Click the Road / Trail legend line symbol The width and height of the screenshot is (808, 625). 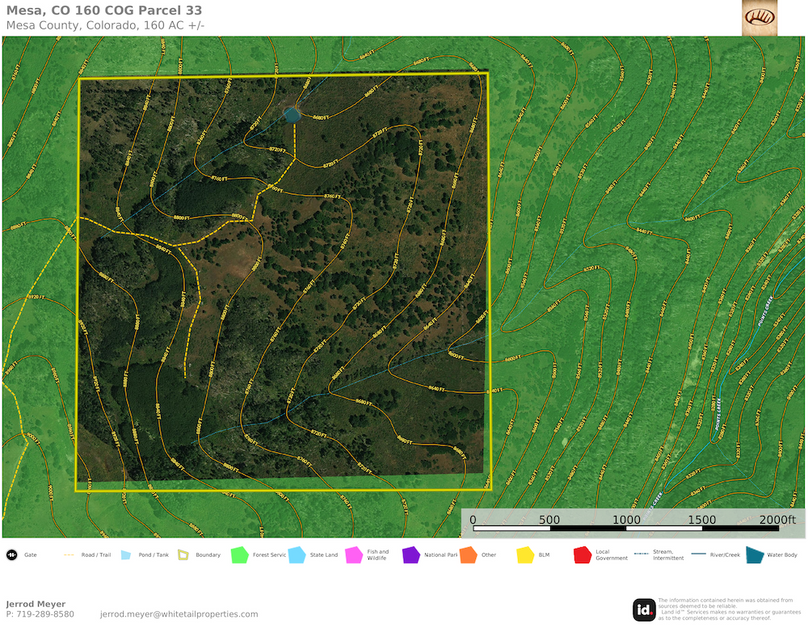tap(69, 555)
